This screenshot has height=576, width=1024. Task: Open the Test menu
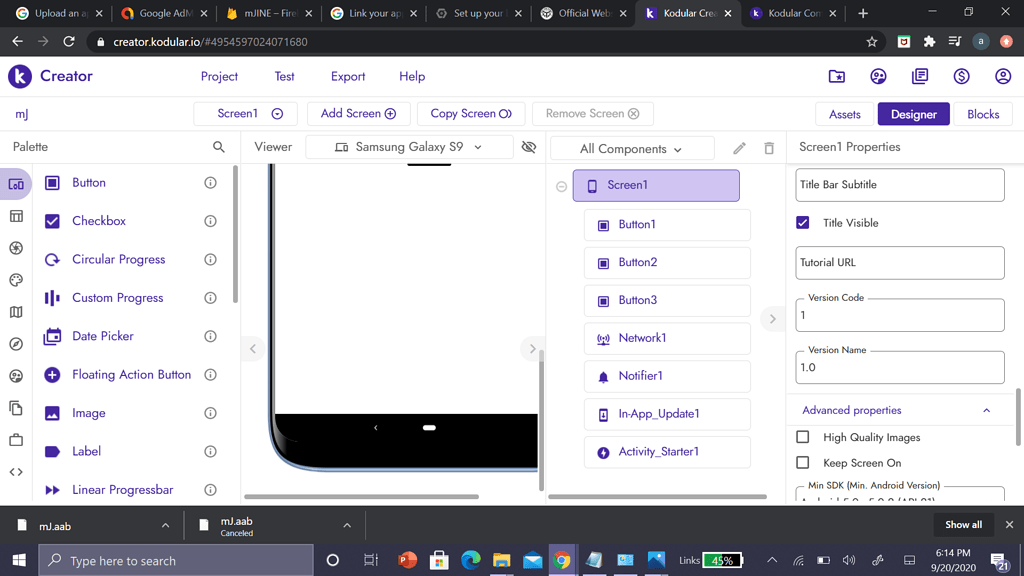[x=284, y=76]
